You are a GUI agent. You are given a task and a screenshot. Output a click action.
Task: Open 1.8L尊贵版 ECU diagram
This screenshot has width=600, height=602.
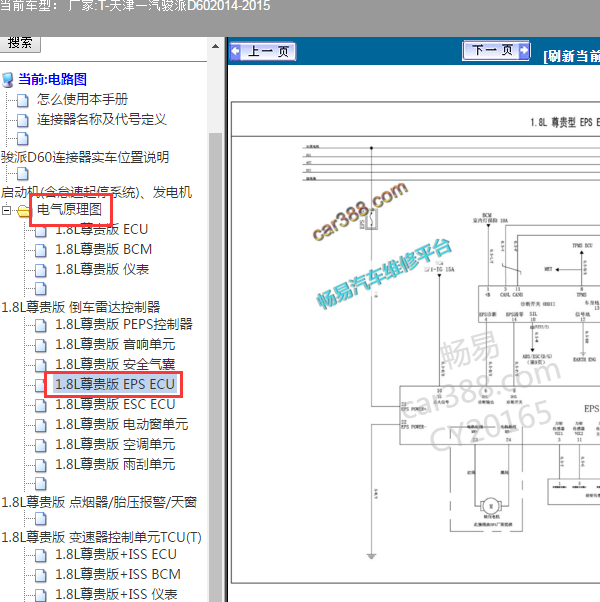(x=101, y=229)
